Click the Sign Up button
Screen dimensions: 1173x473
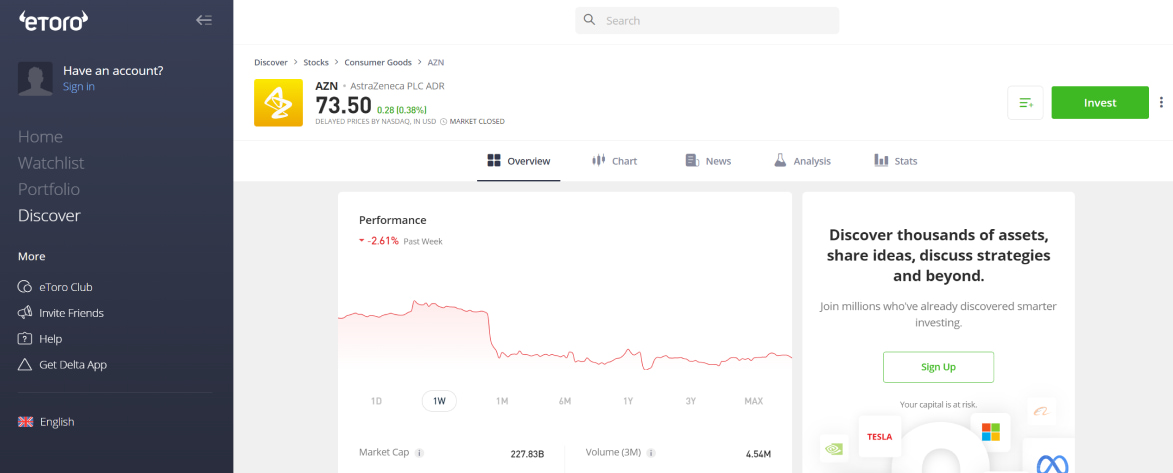[938, 367]
